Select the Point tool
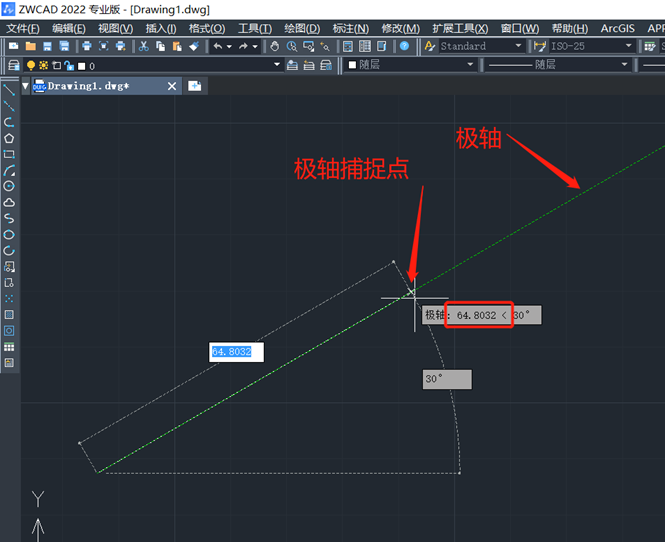Screen dimensions: 665x542 (9, 299)
